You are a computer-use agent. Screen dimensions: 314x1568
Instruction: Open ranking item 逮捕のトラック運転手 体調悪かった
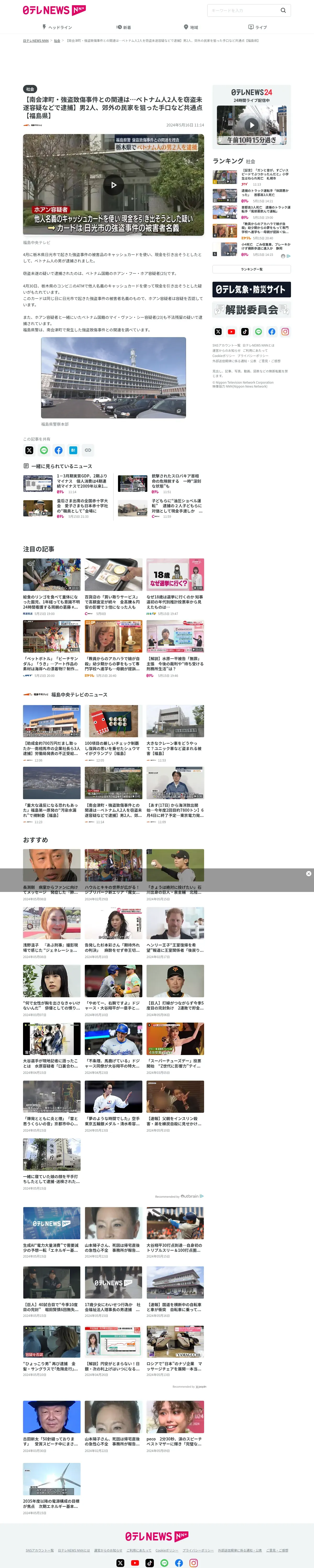[251, 195]
